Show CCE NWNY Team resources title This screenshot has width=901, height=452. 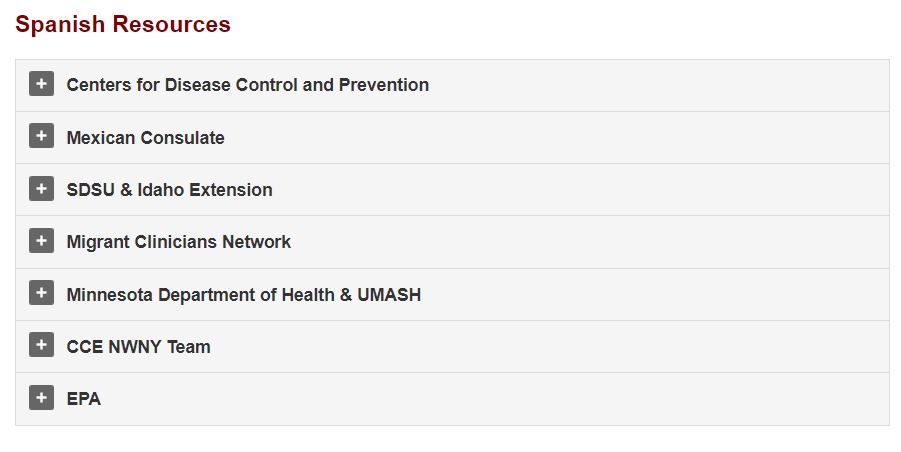138,347
